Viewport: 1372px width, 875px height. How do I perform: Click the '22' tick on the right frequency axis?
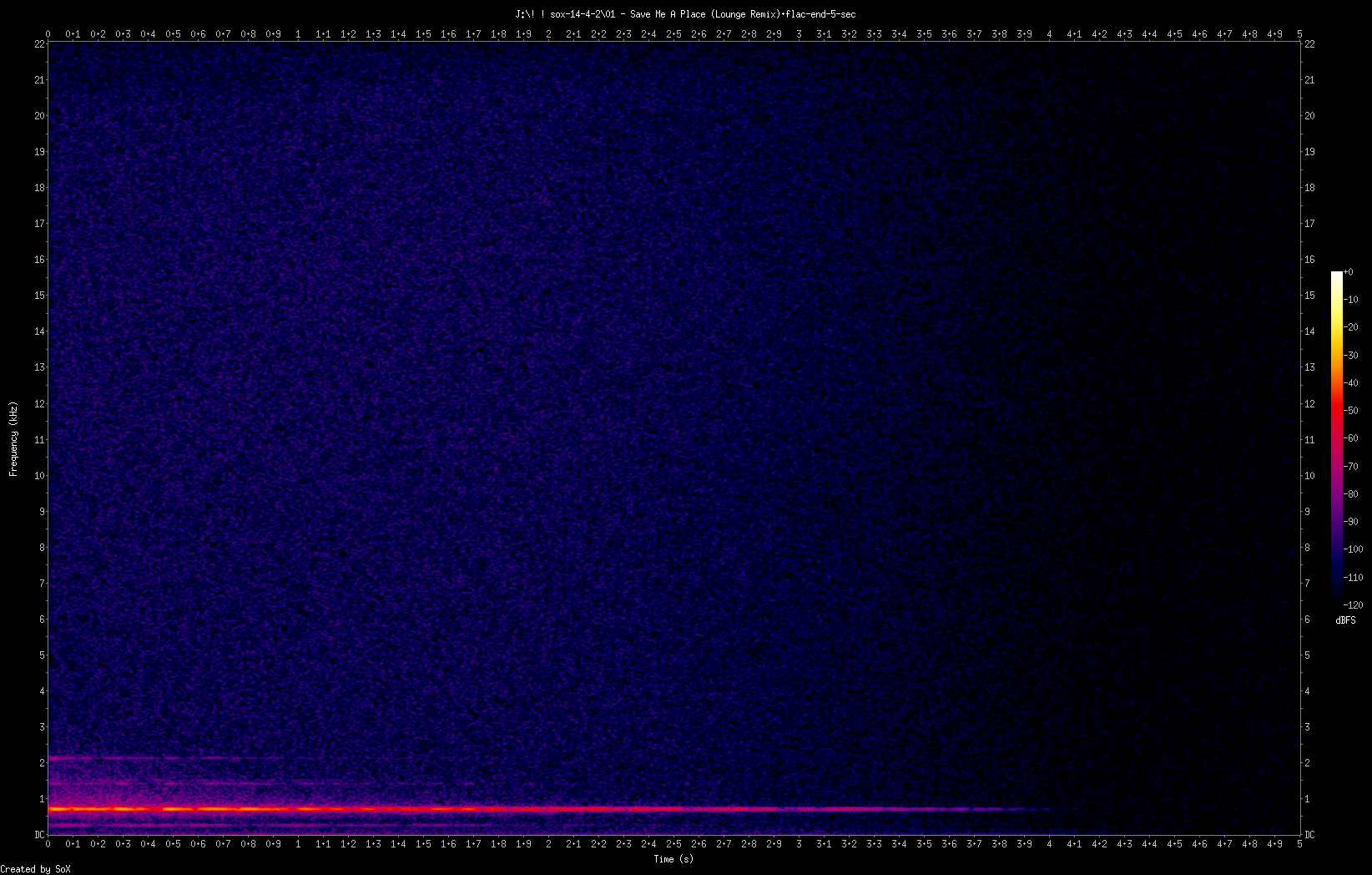coord(1309,44)
